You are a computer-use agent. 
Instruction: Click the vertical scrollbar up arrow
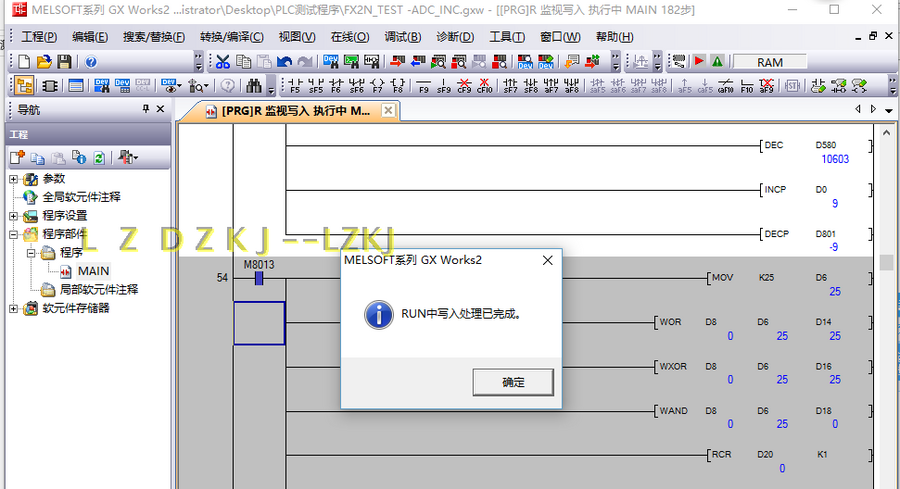886,133
